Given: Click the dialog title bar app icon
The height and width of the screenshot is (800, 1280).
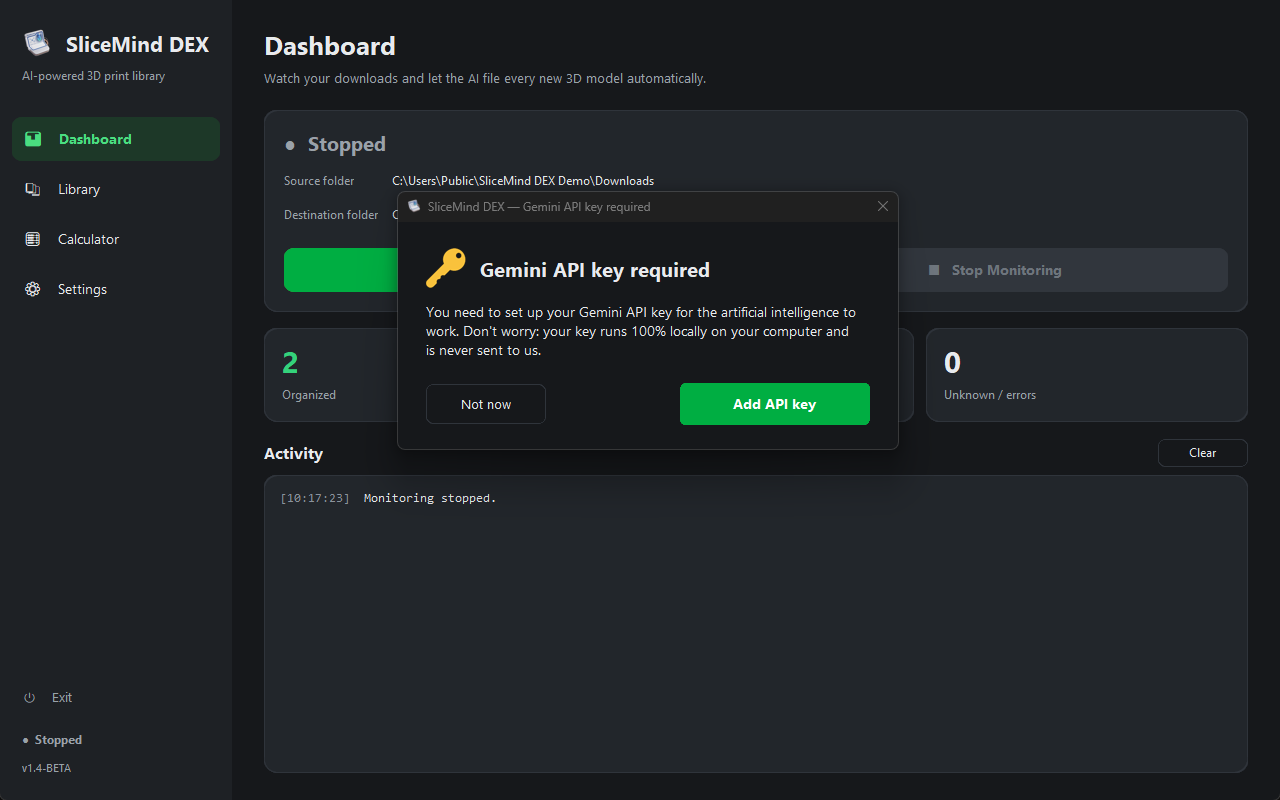Looking at the screenshot, I should tap(414, 206).
